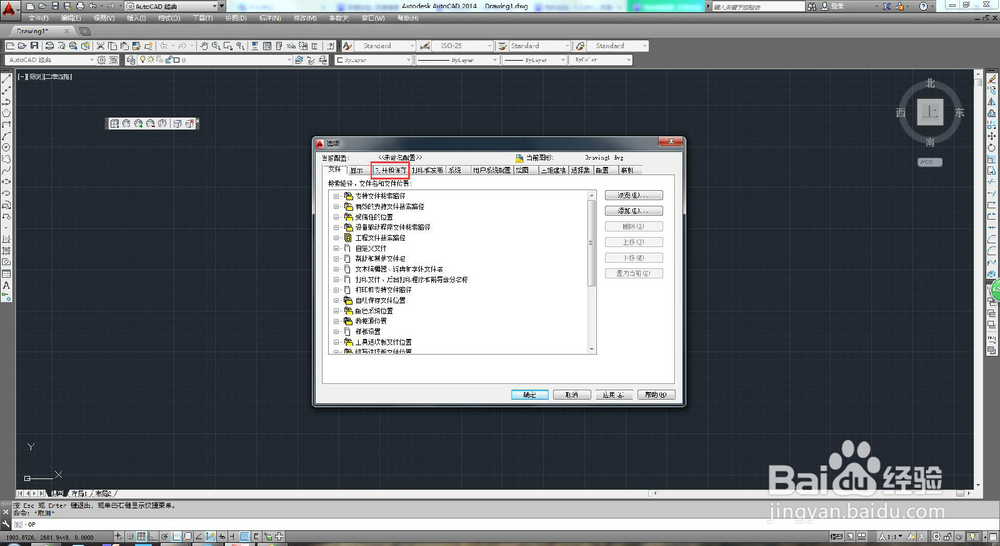1000x546 pixels.
Task: Click 帮助(H) button in Options dialog
Action: click(656, 395)
